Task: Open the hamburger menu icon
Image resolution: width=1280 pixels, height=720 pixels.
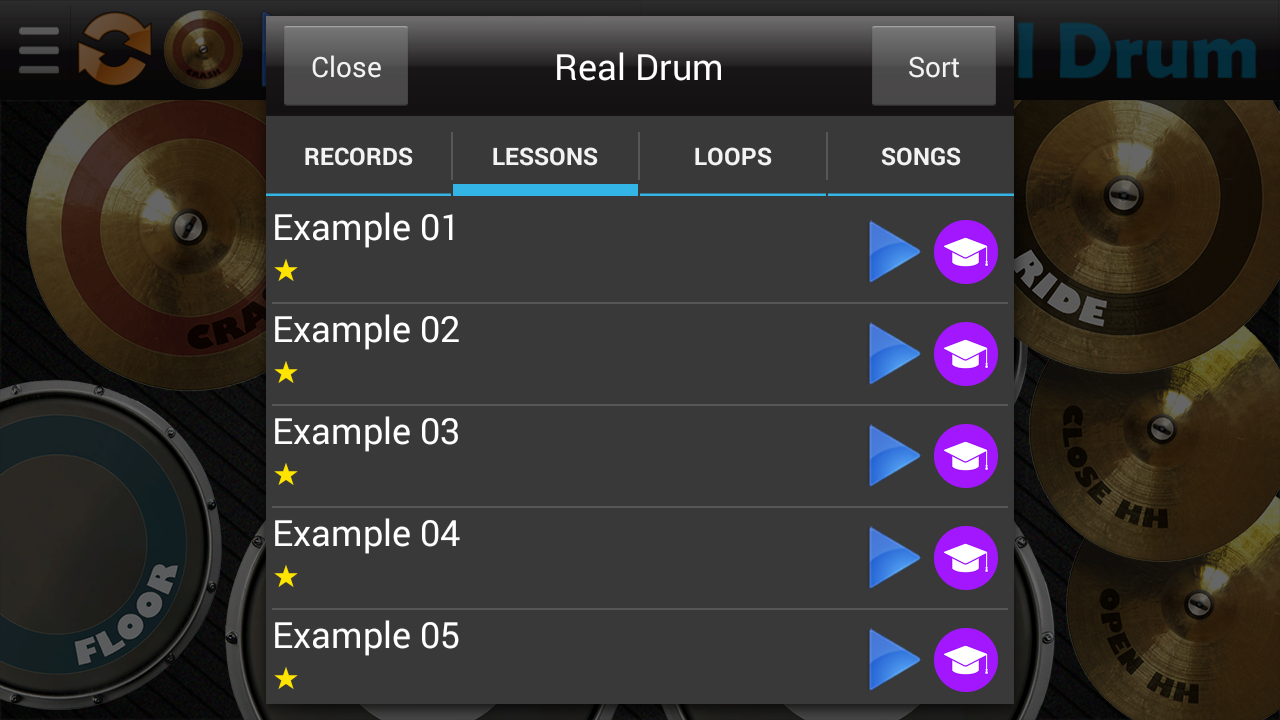Action: click(39, 50)
